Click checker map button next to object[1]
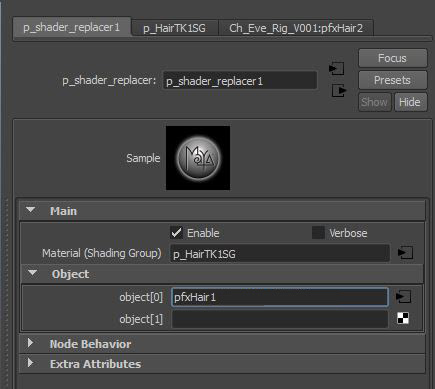Image resolution: width=435 pixels, height=389 pixels. [403, 318]
